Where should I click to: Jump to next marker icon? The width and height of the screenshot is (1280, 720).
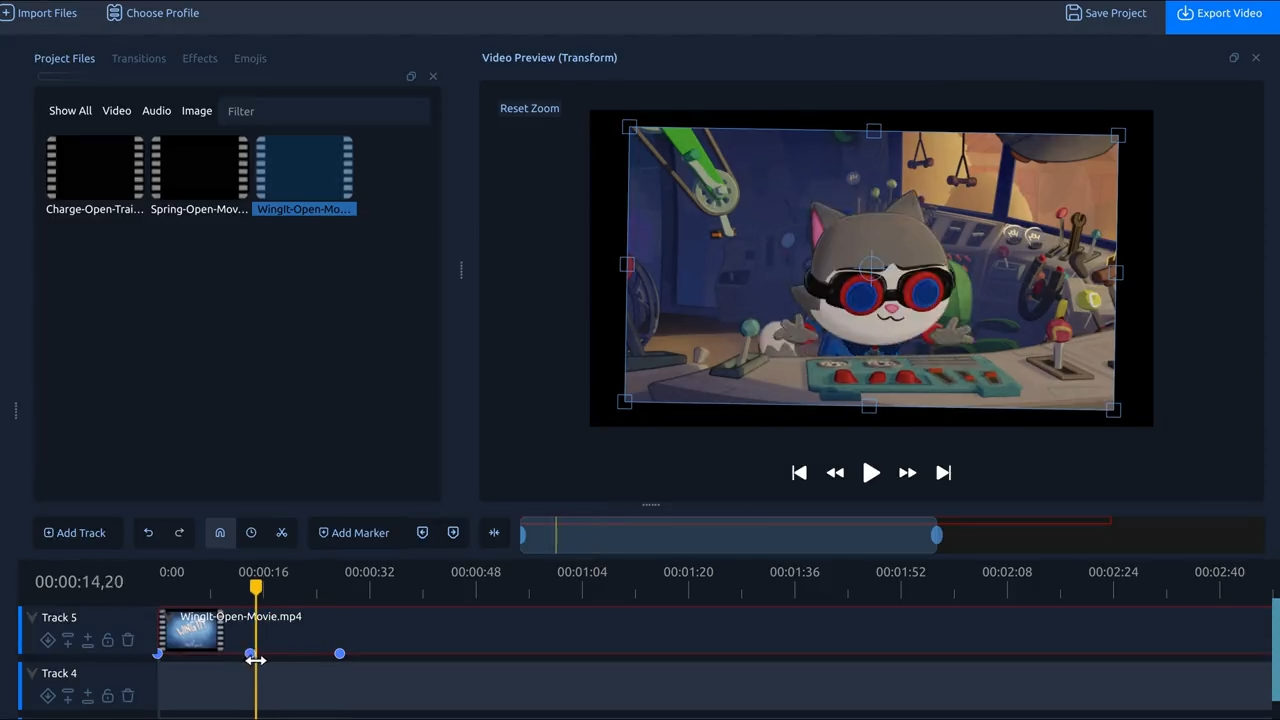(453, 532)
